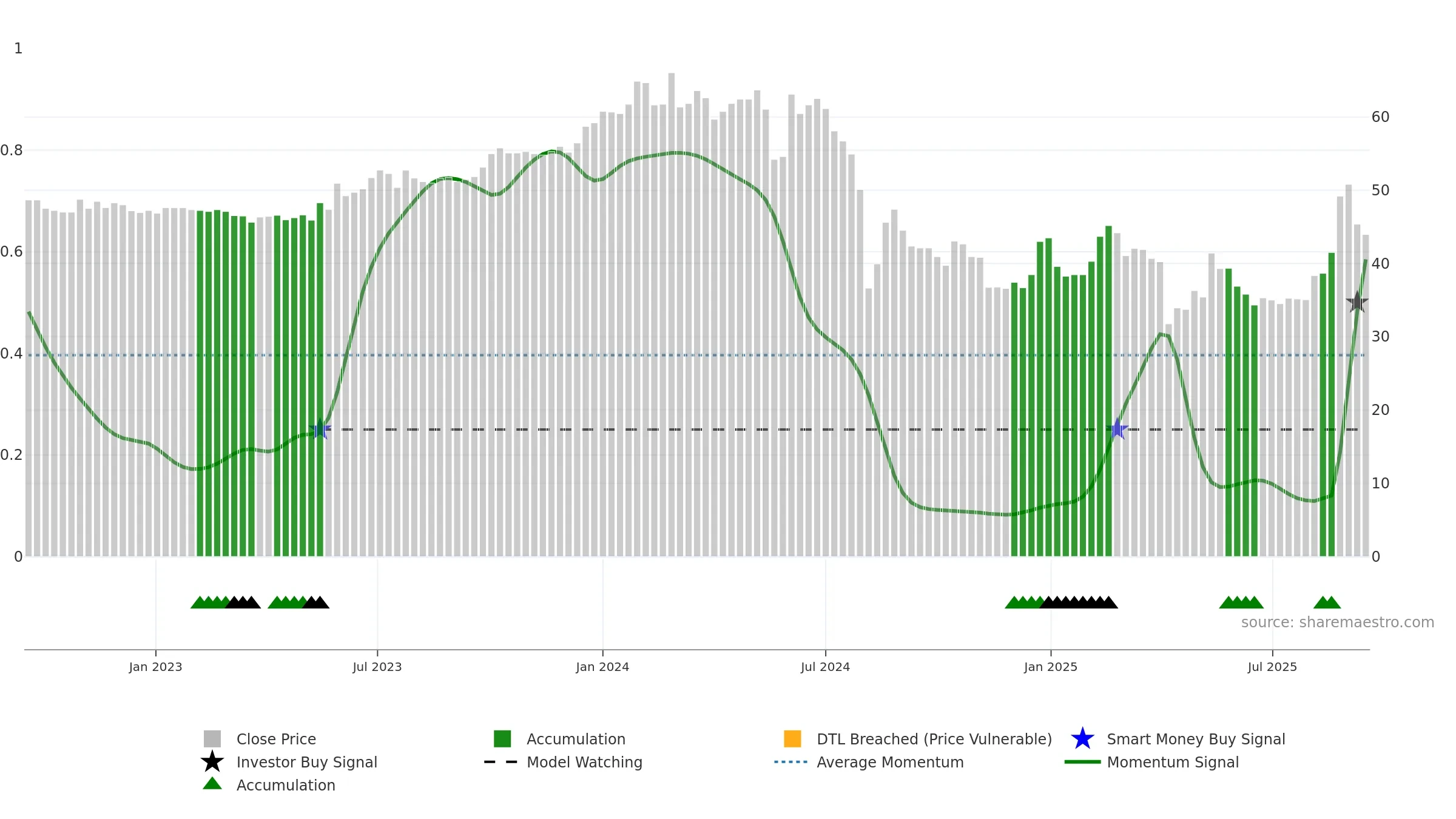
Task: Click the Jan 2023 axis tick label
Action: [155, 667]
